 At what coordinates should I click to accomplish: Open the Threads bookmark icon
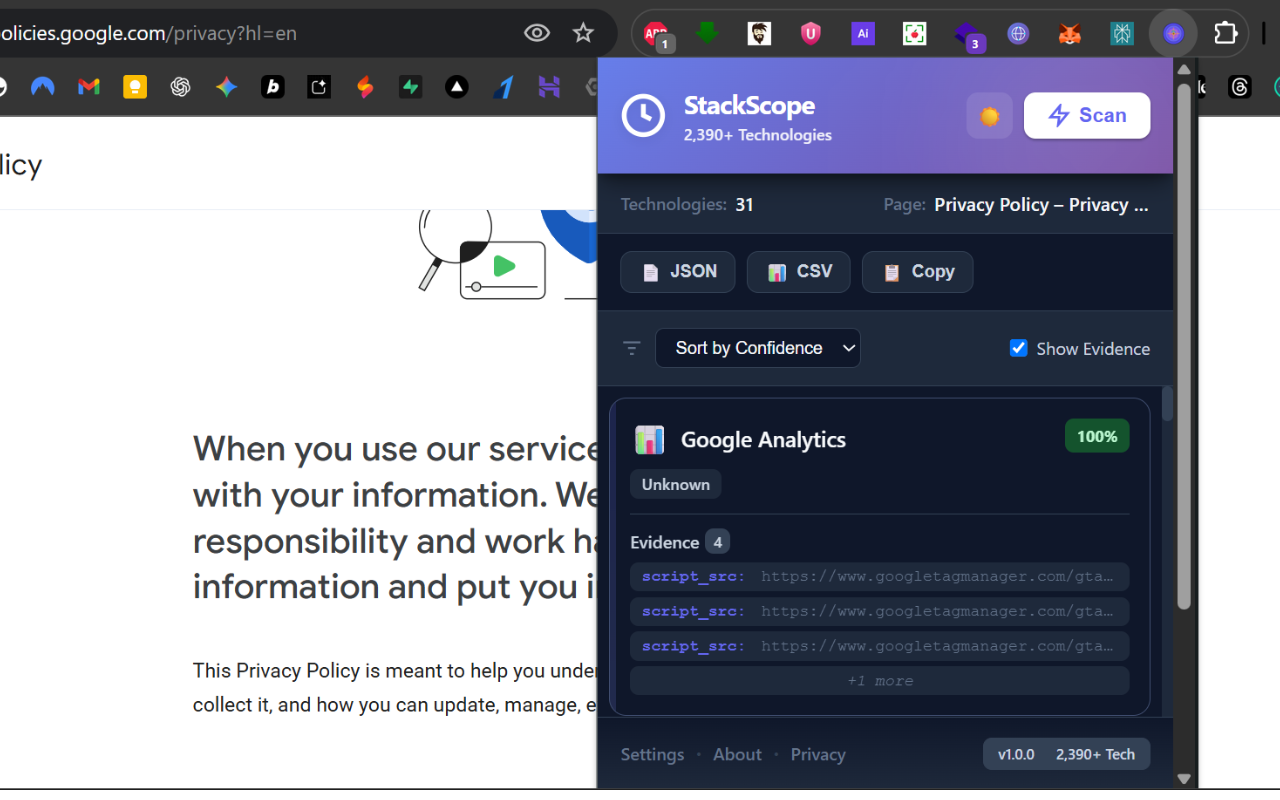coord(1240,87)
